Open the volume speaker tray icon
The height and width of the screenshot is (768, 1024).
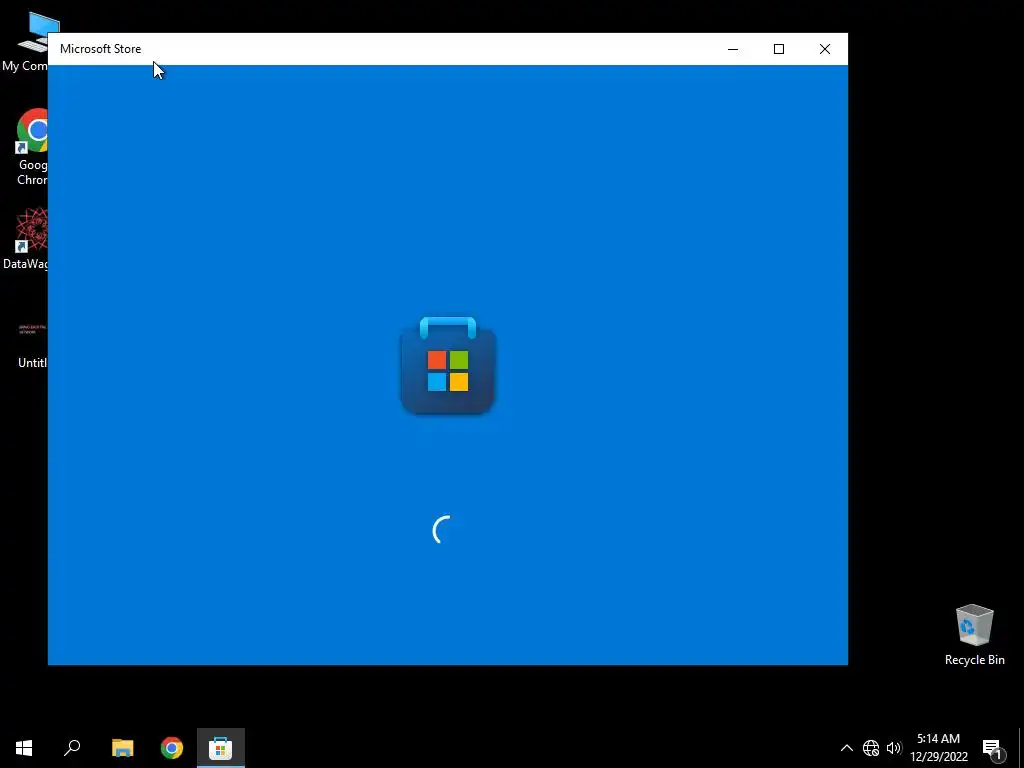point(894,748)
